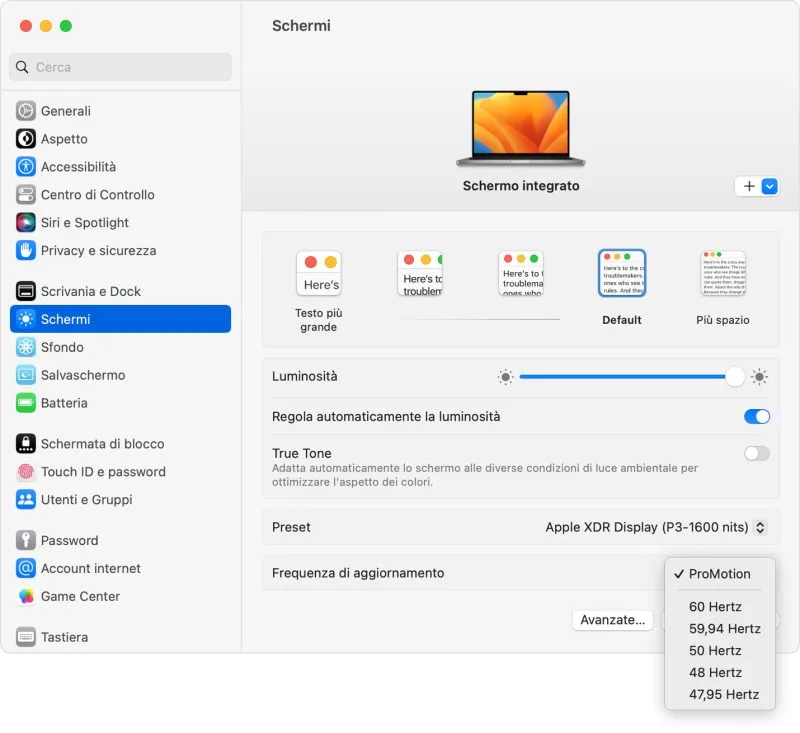Select Game Center in the sidebar

coord(79,596)
